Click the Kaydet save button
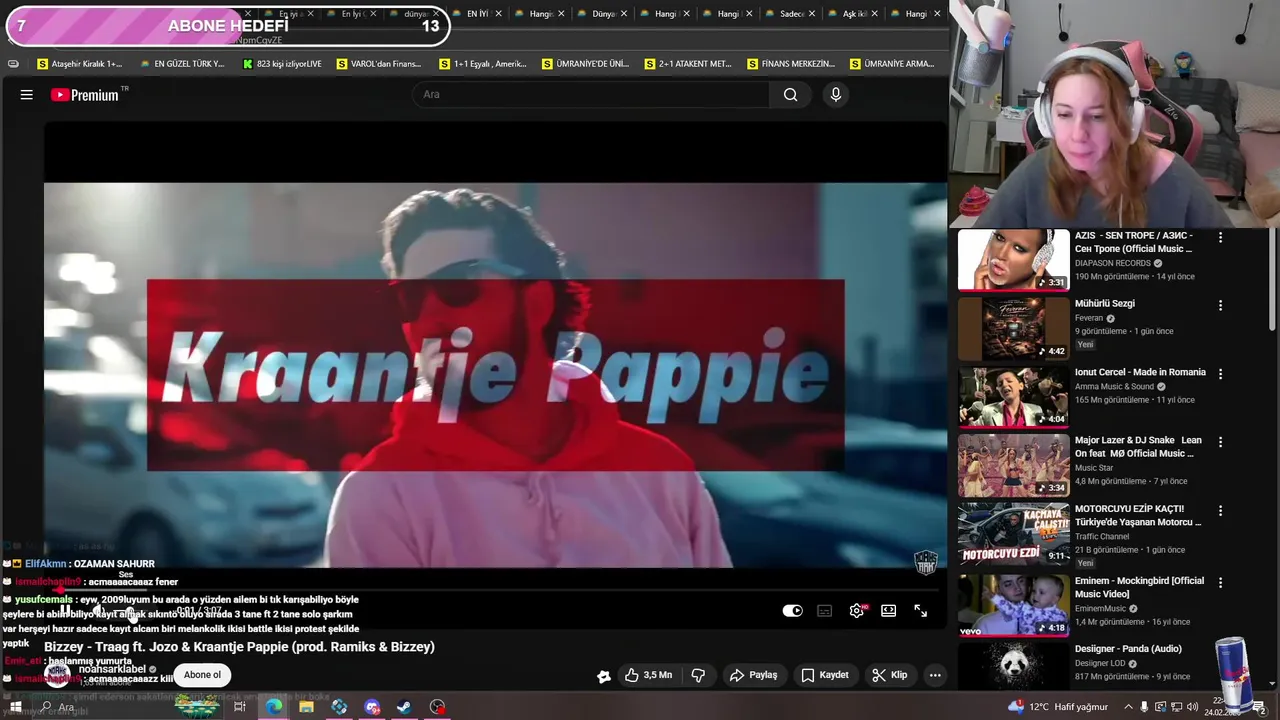 (825, 675)
